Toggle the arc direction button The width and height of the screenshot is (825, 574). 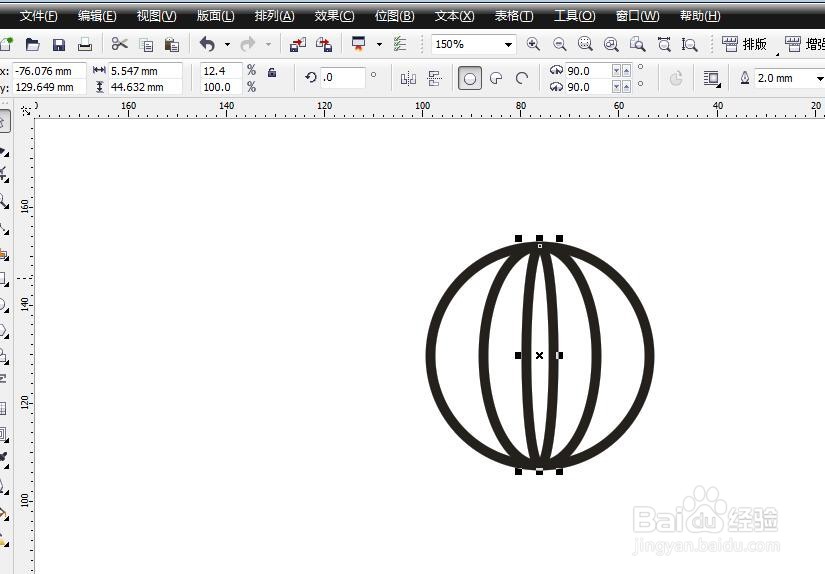(x=676, y=79)
